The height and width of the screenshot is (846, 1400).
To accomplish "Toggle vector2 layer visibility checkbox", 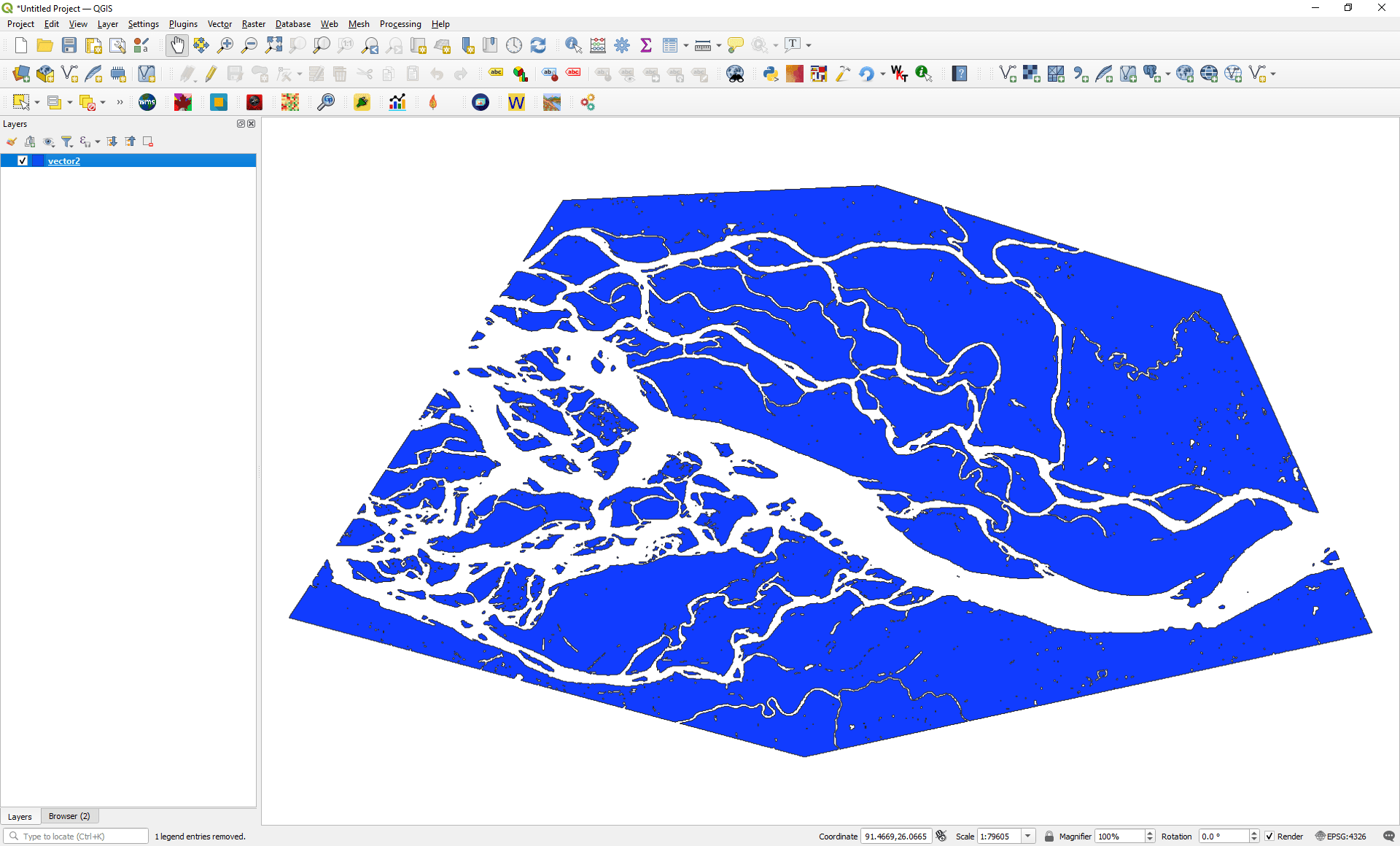I will 23,160.
